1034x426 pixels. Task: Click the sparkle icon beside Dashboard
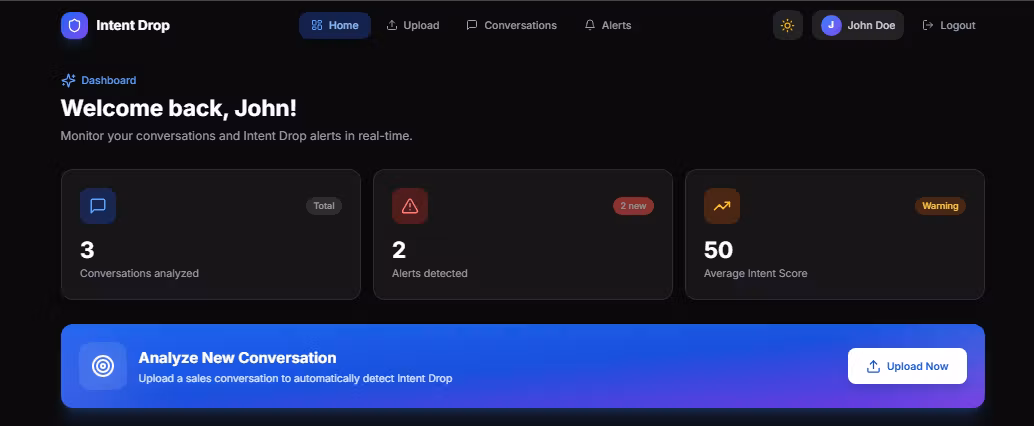pyautogui.click(x=68, y=80)
